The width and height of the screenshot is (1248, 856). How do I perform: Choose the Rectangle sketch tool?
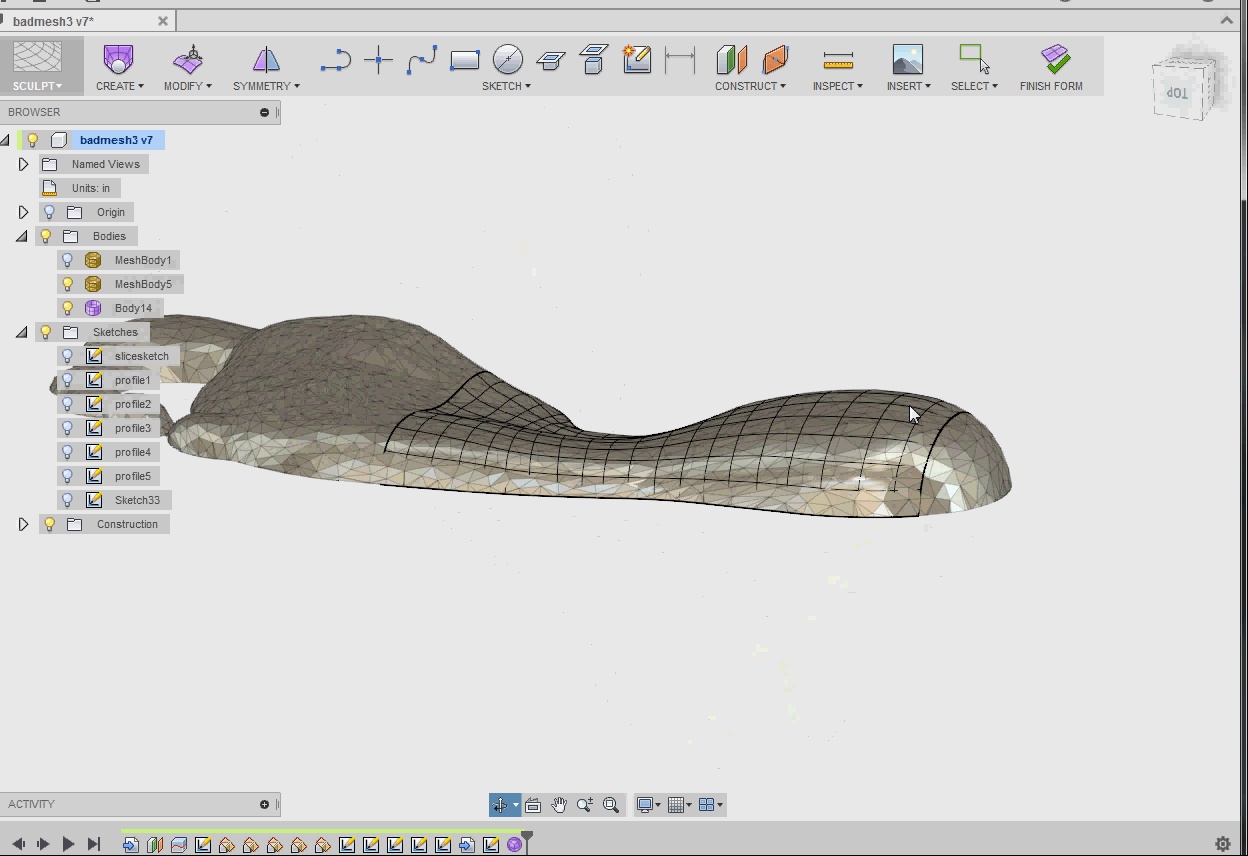[x=464, y=60]
